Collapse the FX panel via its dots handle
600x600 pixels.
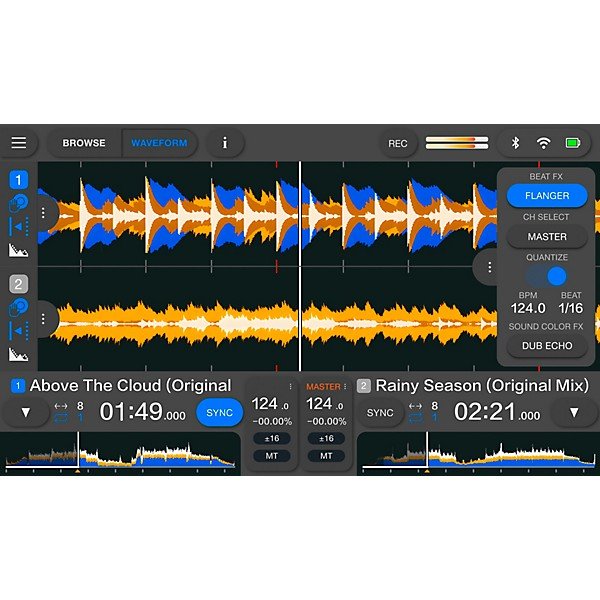pyautogui.click(x=489, y=267)
